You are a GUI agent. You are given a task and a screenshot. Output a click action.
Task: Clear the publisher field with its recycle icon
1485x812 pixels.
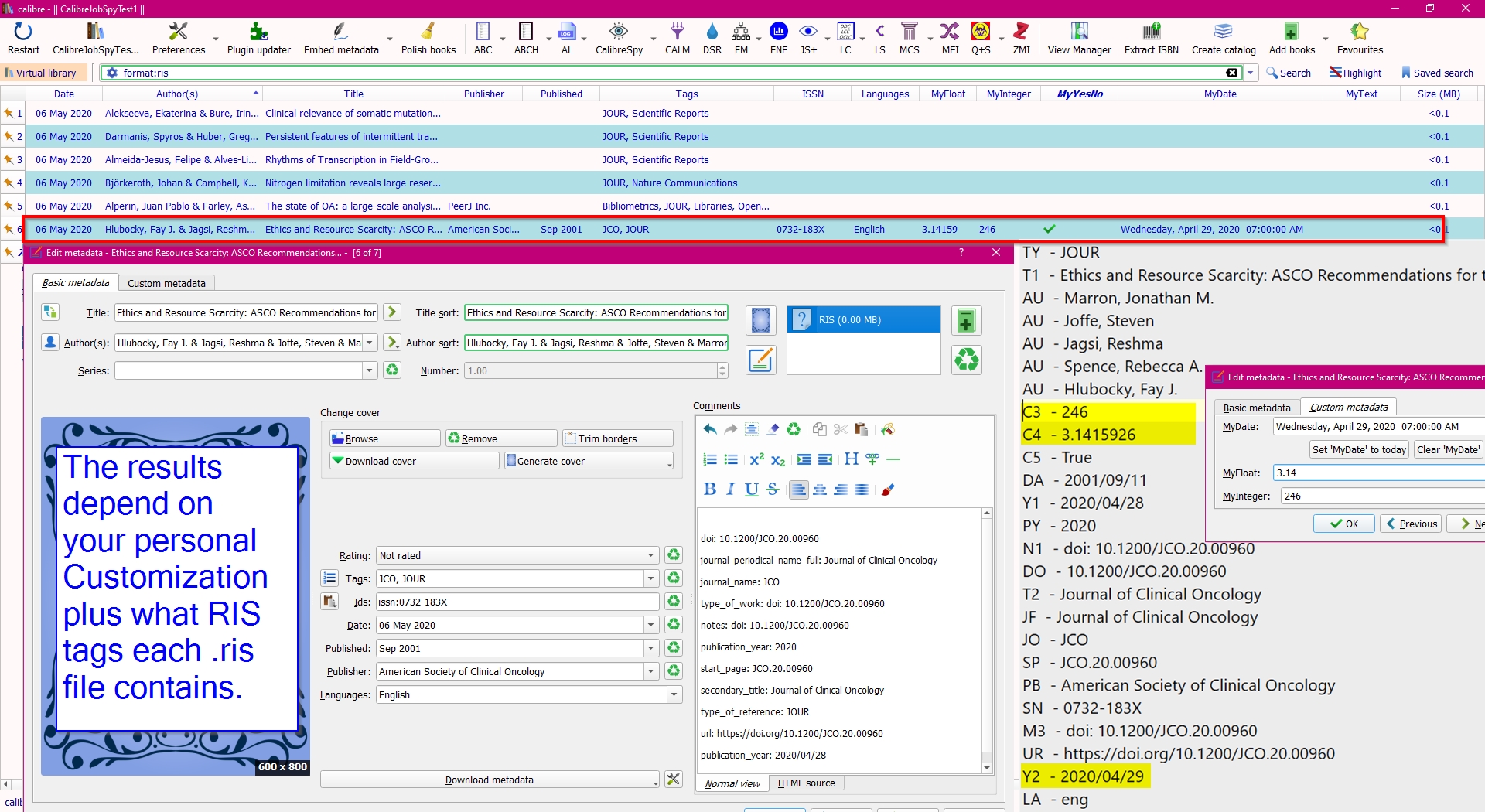tap(674, 670)
